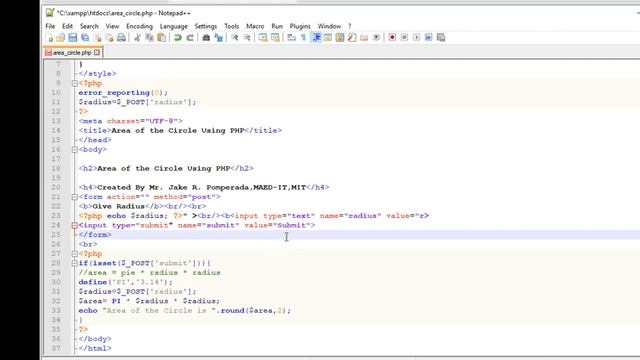Click line number 33 in the margin
This screenshot has width=640, height=360.
[56, 311]
